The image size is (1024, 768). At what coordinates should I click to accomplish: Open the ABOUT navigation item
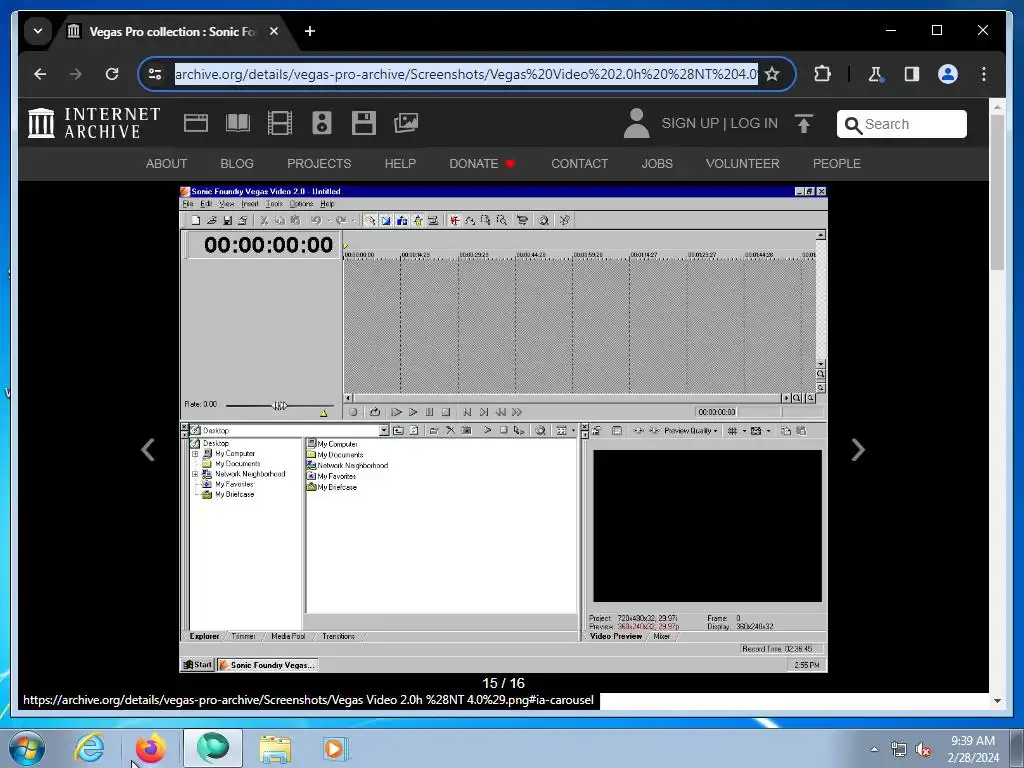point(167,164)
